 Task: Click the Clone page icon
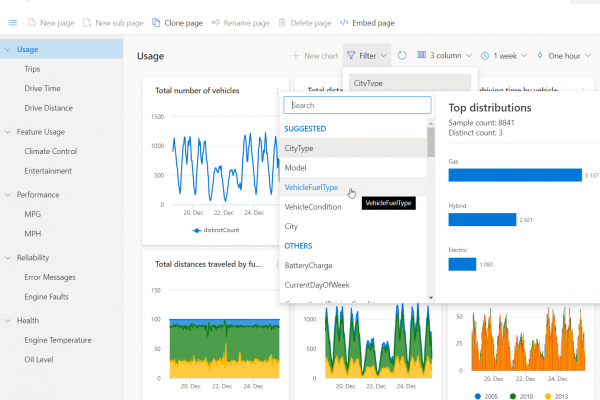click(156, 23)
